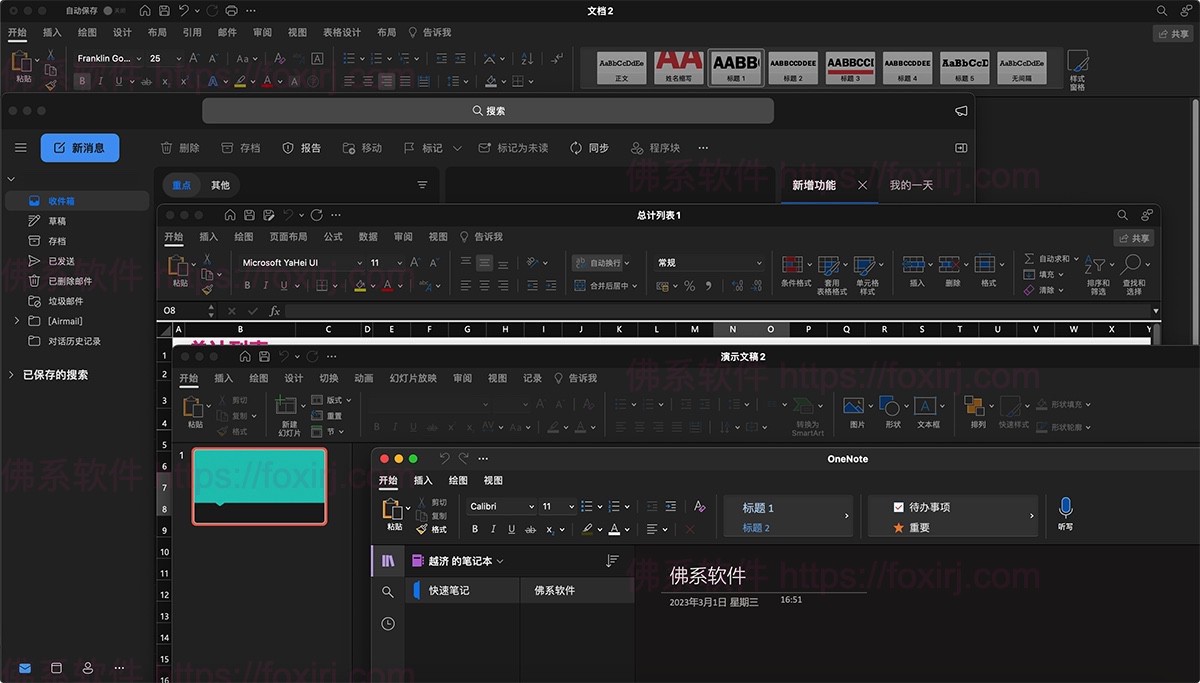Select the first slide thumbnail in PowerPoint
The height and width of the screenshot is (683, 1200).
[x=259, y=486]
